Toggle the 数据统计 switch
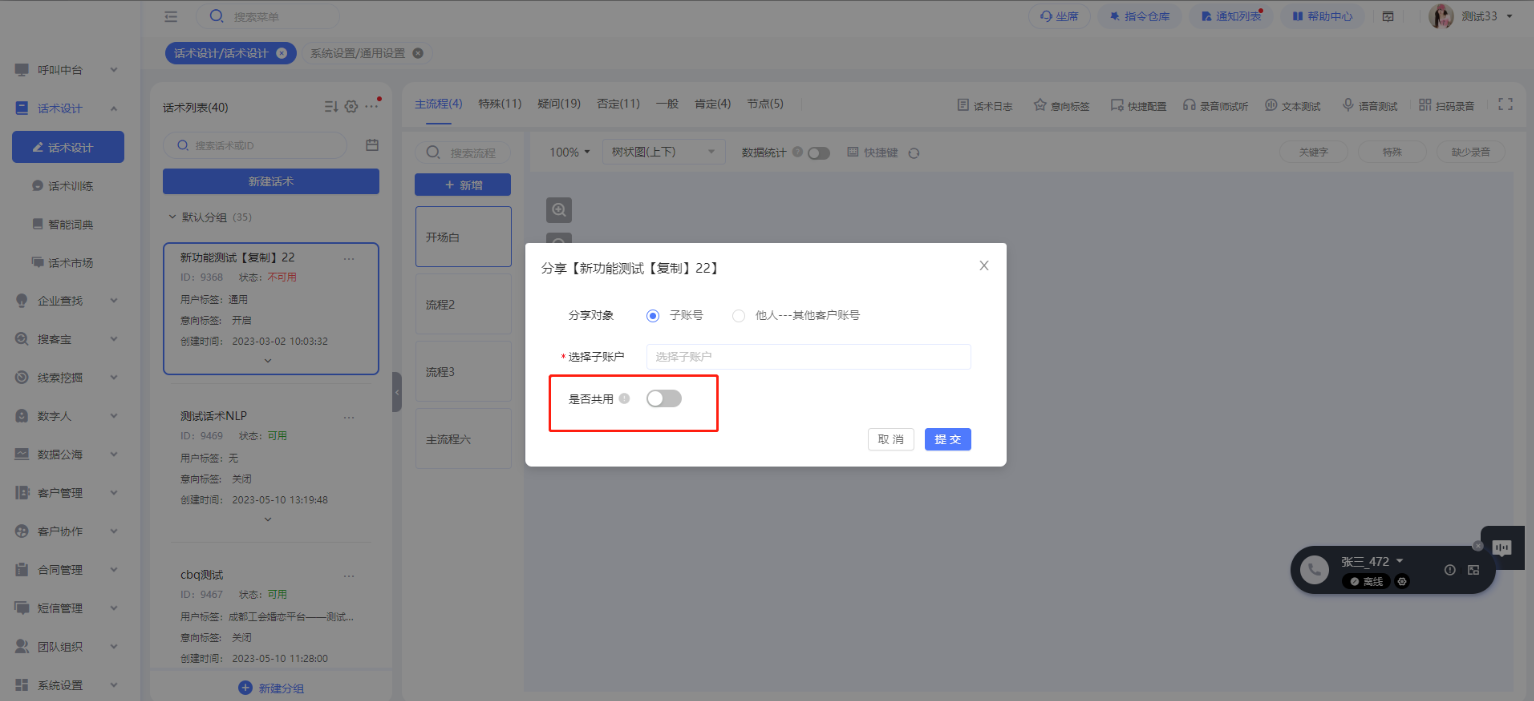Viewport: 1534px width, 701px height. [x=819, y=153]
